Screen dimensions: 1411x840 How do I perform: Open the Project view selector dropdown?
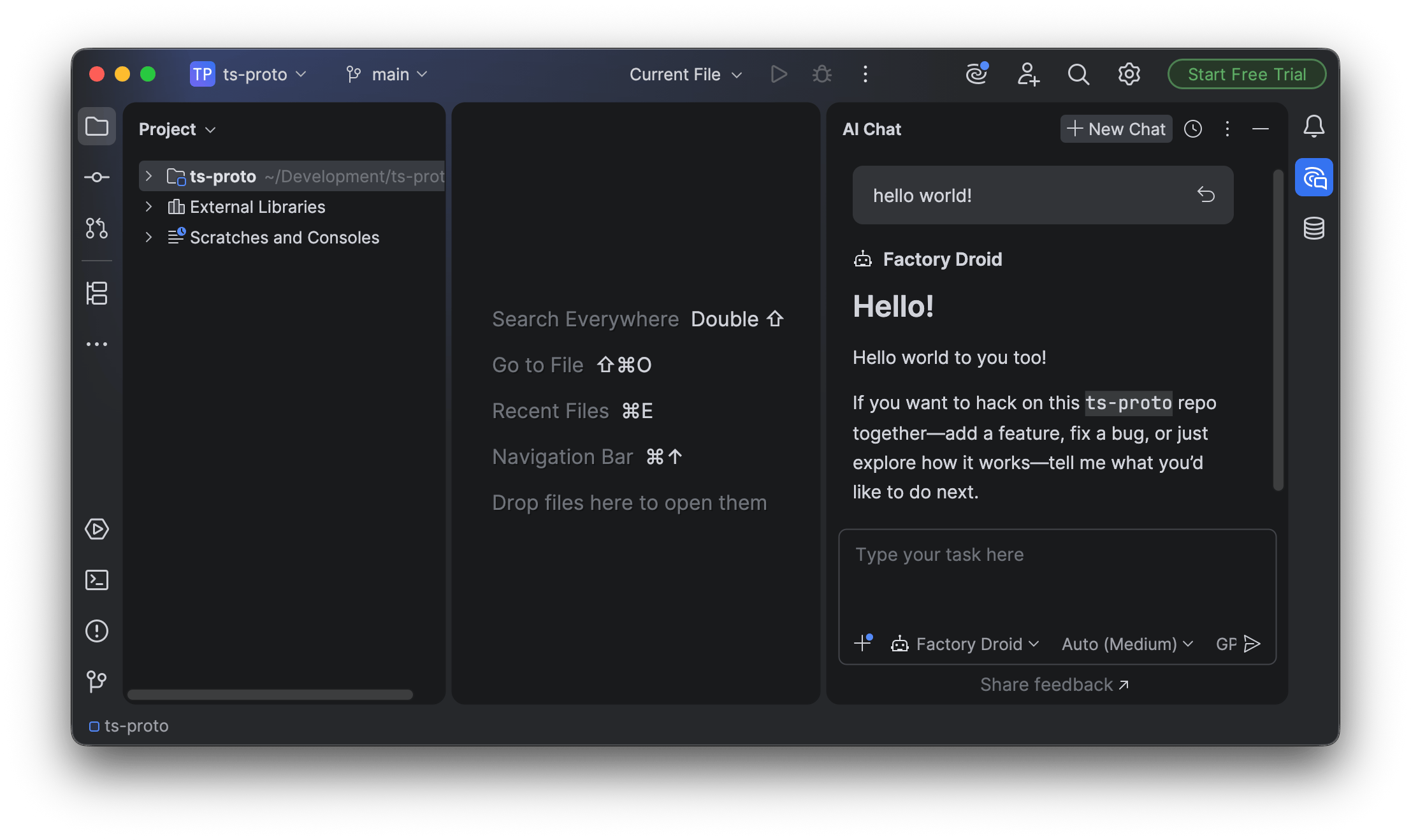tap(177, 129)
